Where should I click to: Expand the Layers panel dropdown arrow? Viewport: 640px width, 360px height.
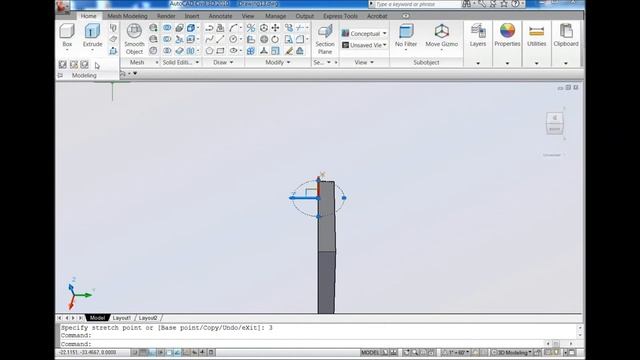pyautogui.click(x=478, y=63)
